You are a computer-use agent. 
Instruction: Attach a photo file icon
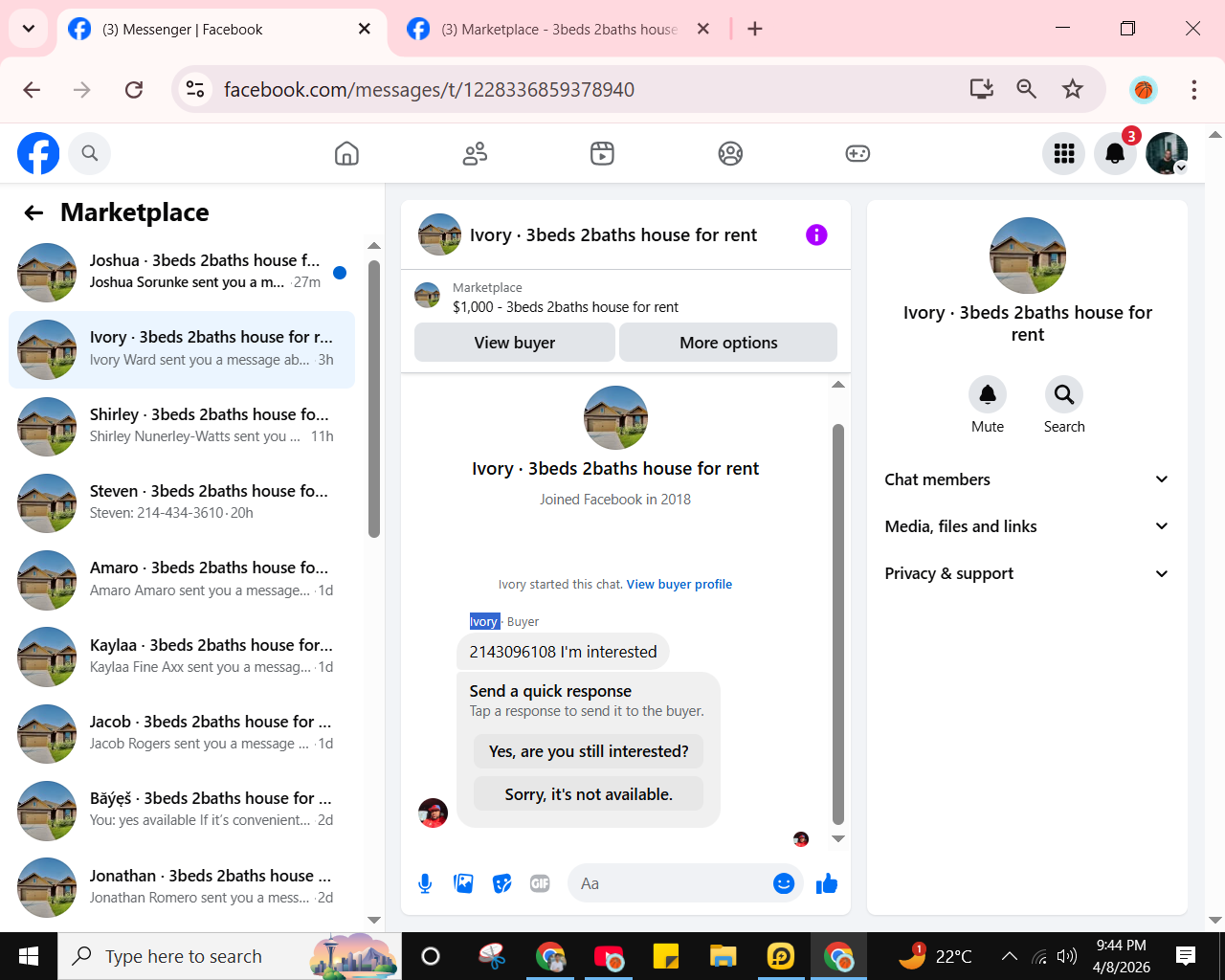click(464, 883)
